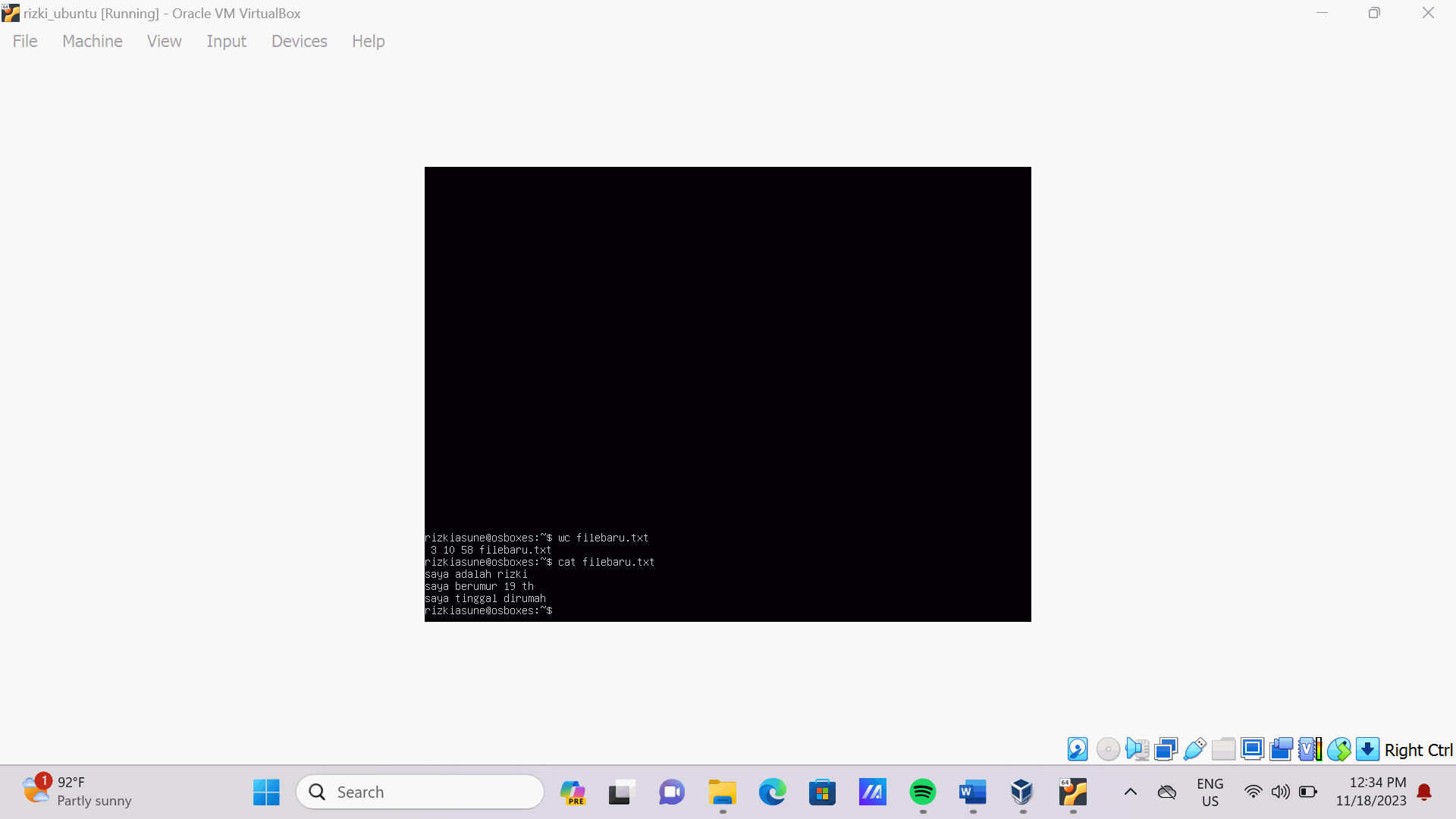Open File Explorer from the taskbar

pyautogui.click(x=723, y=792)
